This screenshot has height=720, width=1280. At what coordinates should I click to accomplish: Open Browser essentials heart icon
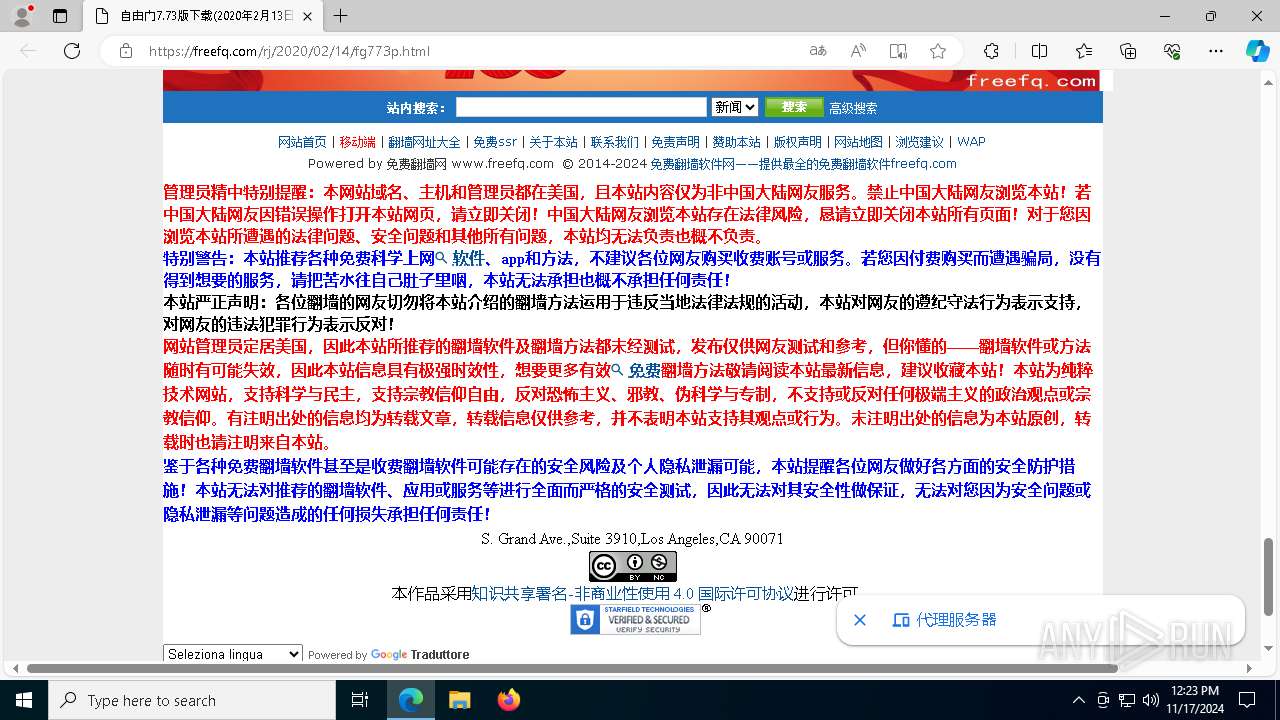tap(1172, 51)
